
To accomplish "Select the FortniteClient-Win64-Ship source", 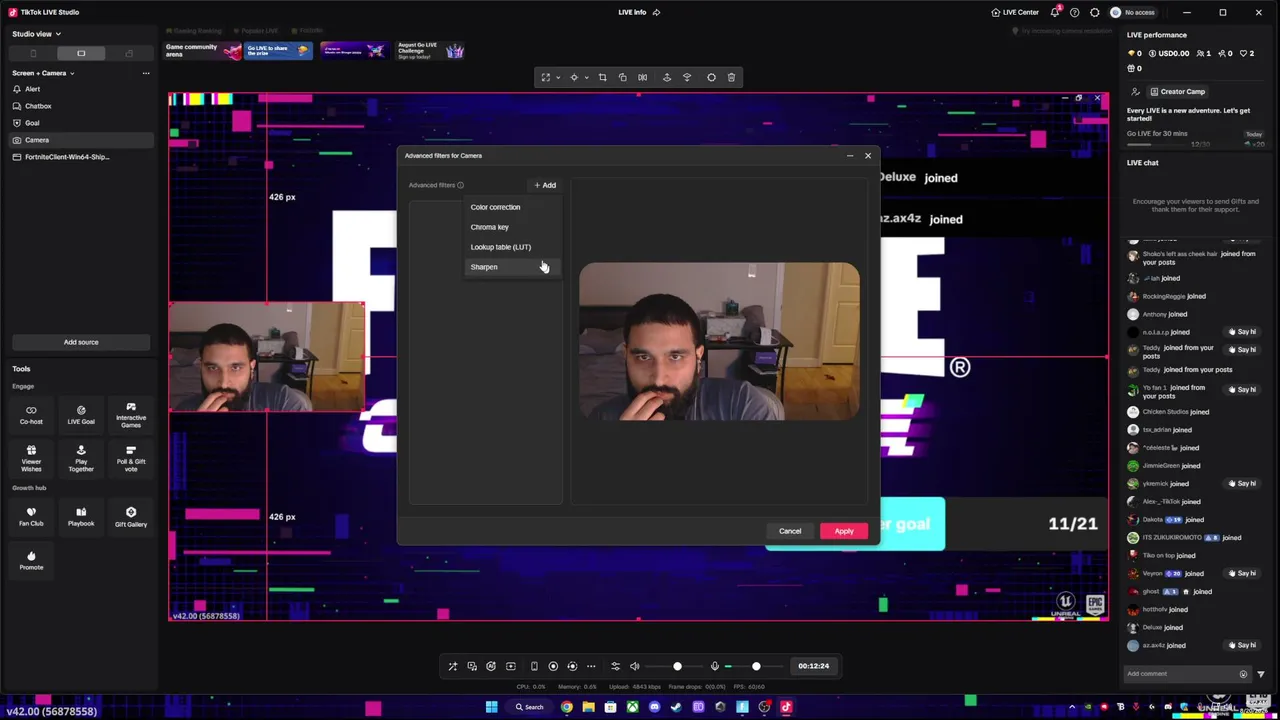I will click(x=81, y=157).
